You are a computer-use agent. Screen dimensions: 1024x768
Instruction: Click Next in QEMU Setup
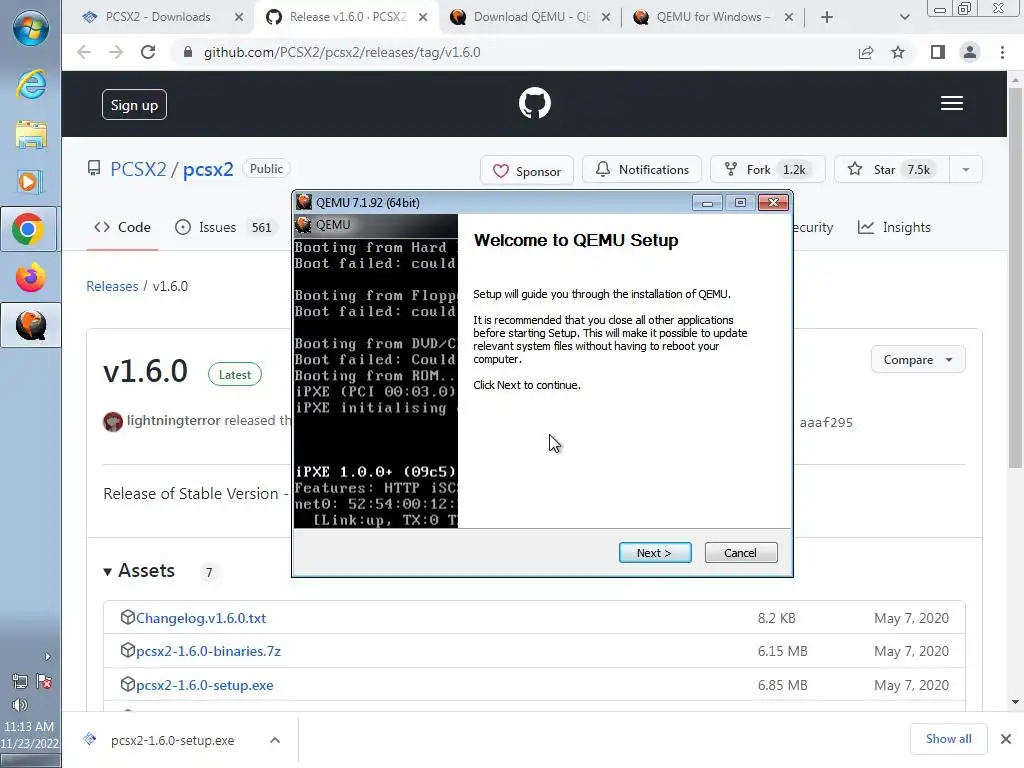pyautogui.click(x=655, y=552)
